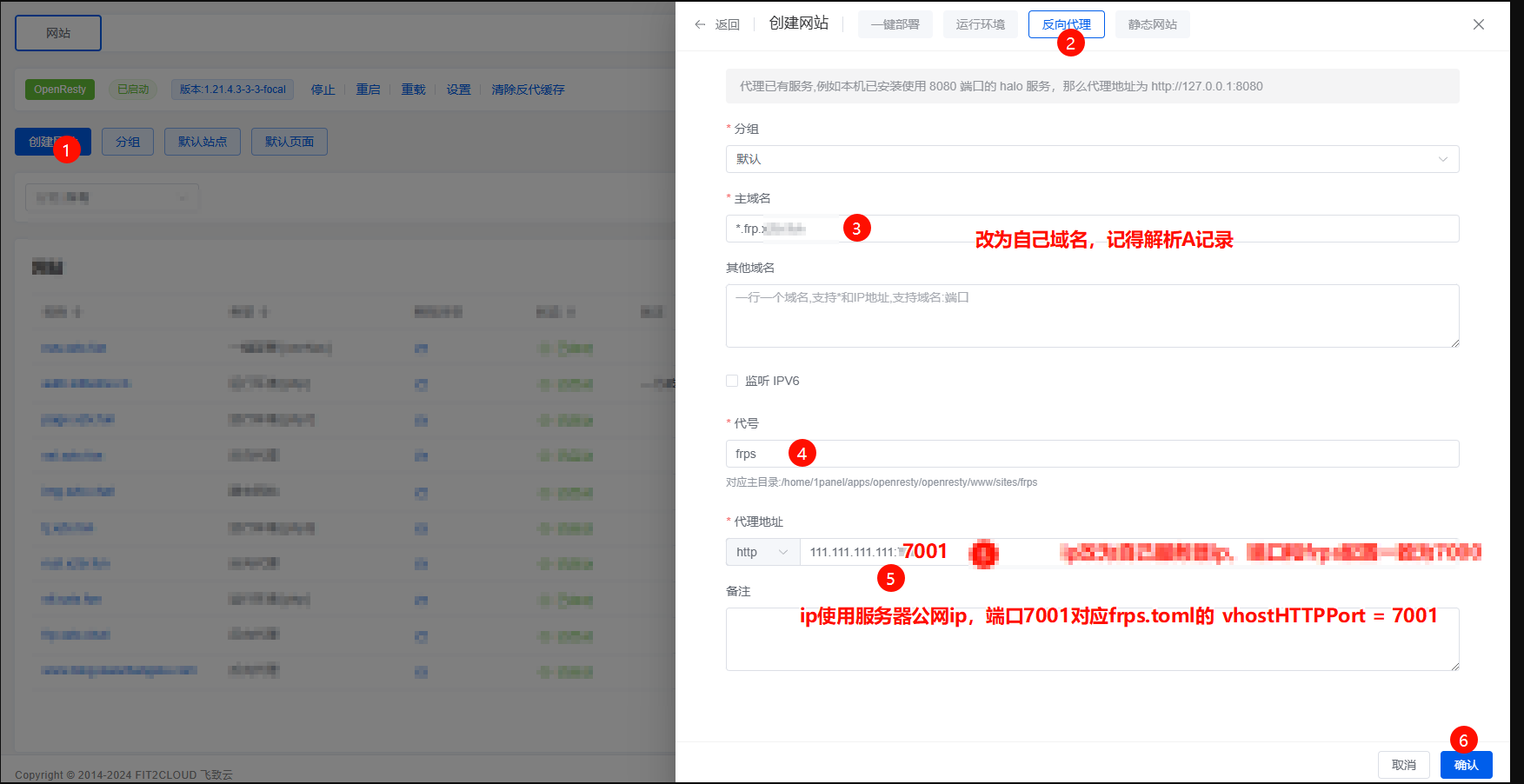
Task: Click the back arrow icon
Action: [700, 24]
